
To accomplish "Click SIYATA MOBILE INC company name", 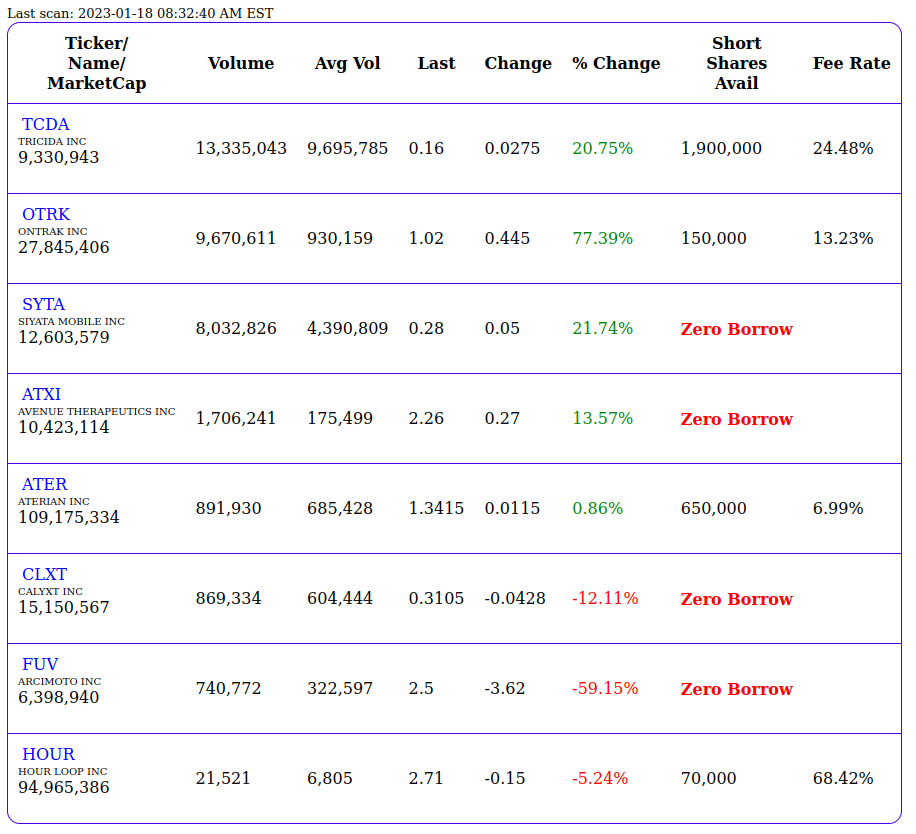I will tap(71, 321).
